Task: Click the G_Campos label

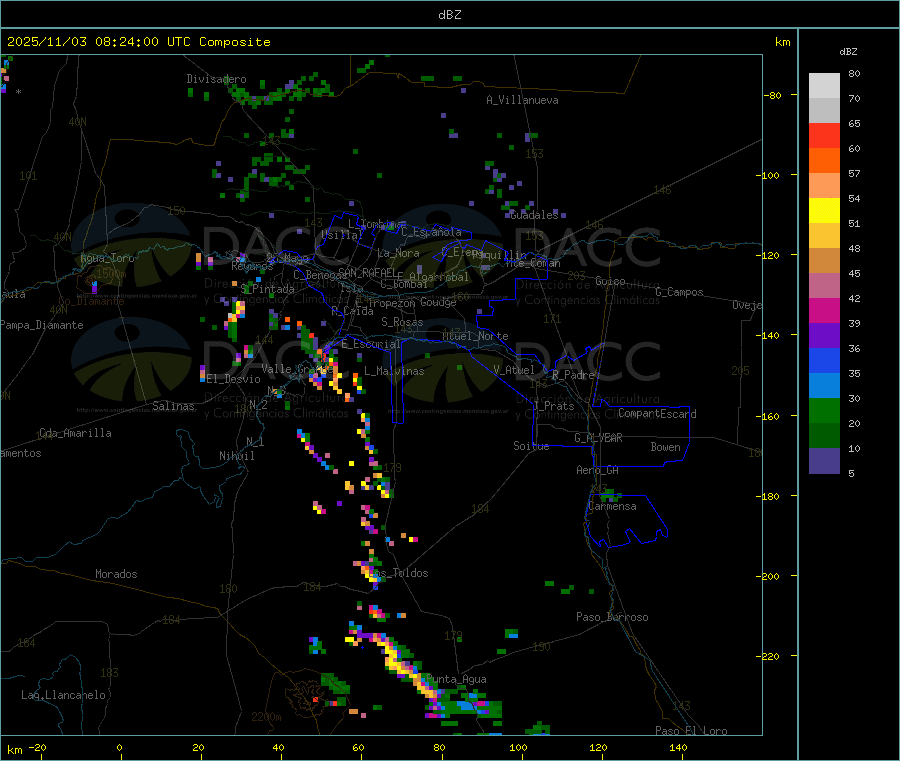Action: click(x=680, y=292)
